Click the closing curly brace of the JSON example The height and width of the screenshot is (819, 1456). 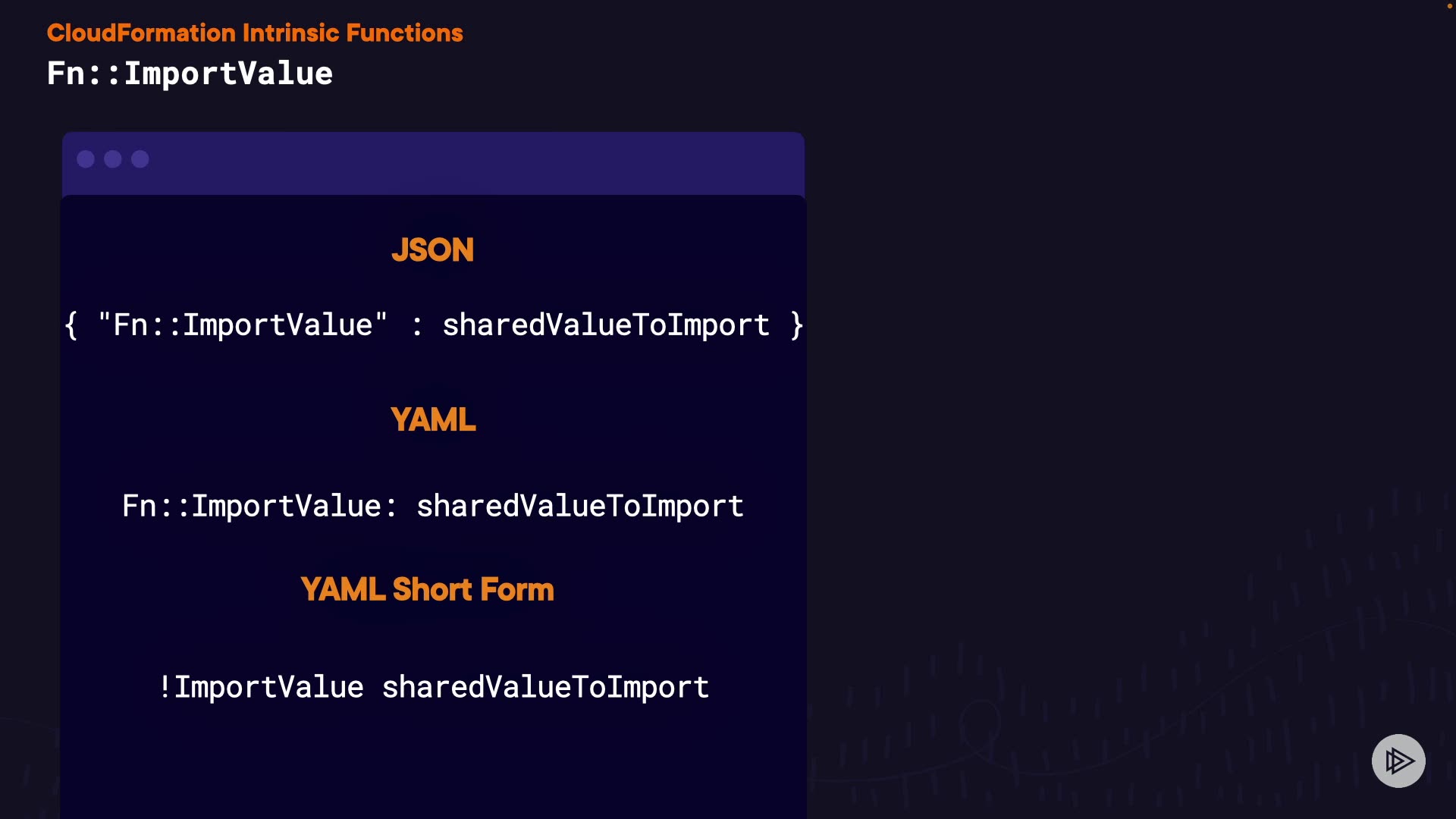click(796, 325)
